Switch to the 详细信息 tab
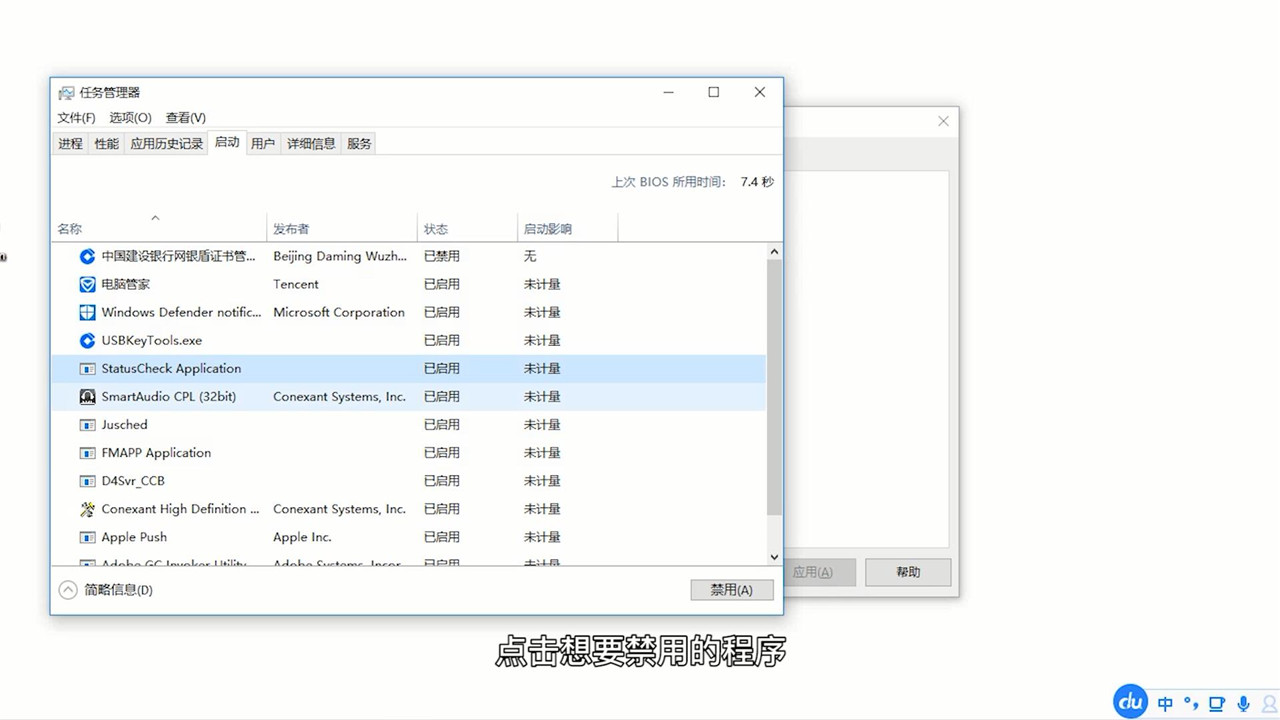 point(311,144)
